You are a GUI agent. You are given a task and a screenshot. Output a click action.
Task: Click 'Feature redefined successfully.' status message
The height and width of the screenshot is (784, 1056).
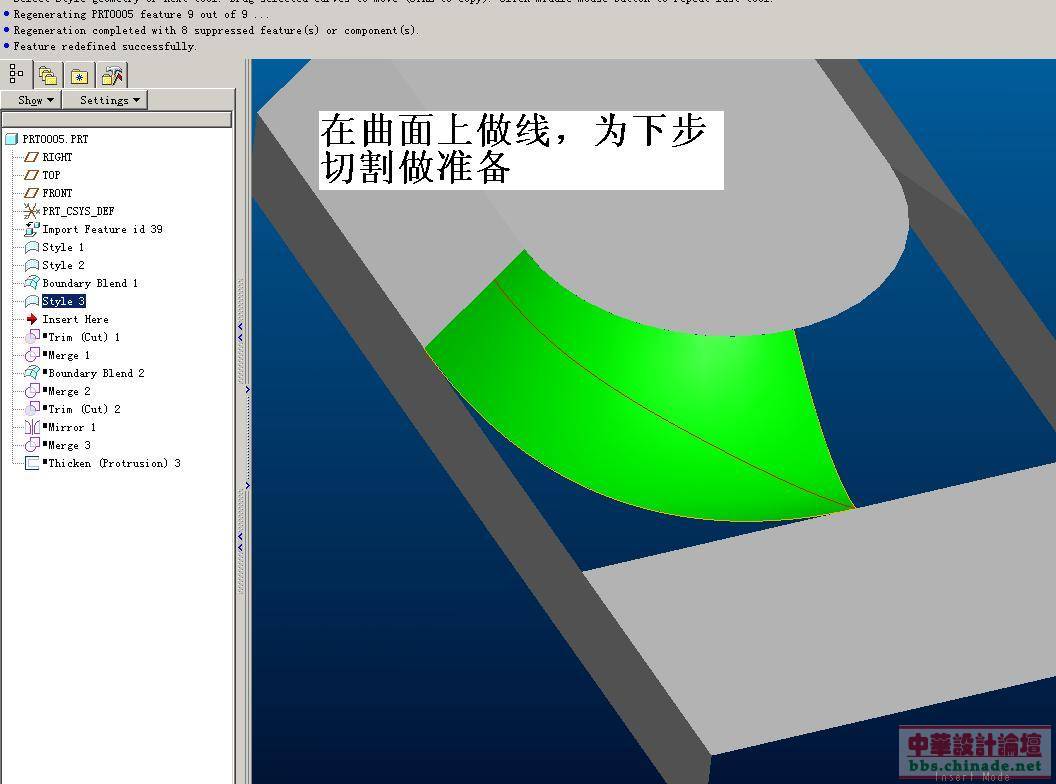point(105,46)
